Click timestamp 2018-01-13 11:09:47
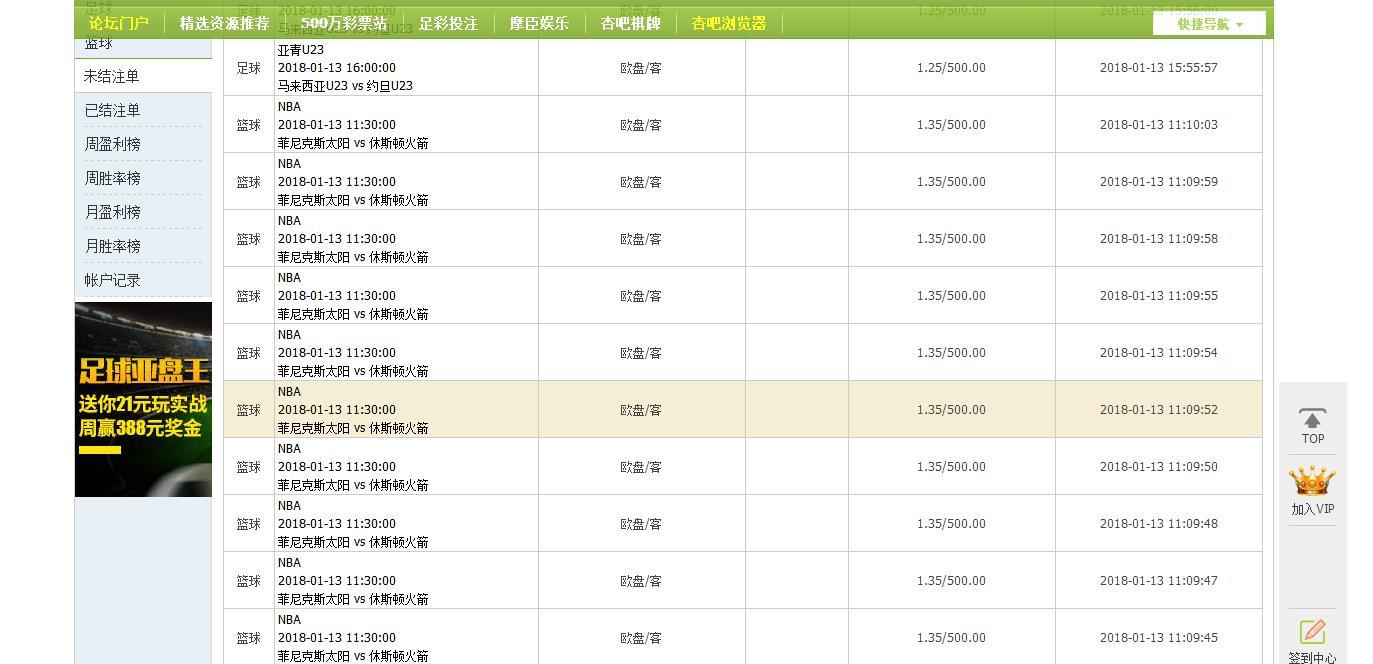This screenshot has height=664, width=1373. pyautogui.click(x=1158, y=581)
